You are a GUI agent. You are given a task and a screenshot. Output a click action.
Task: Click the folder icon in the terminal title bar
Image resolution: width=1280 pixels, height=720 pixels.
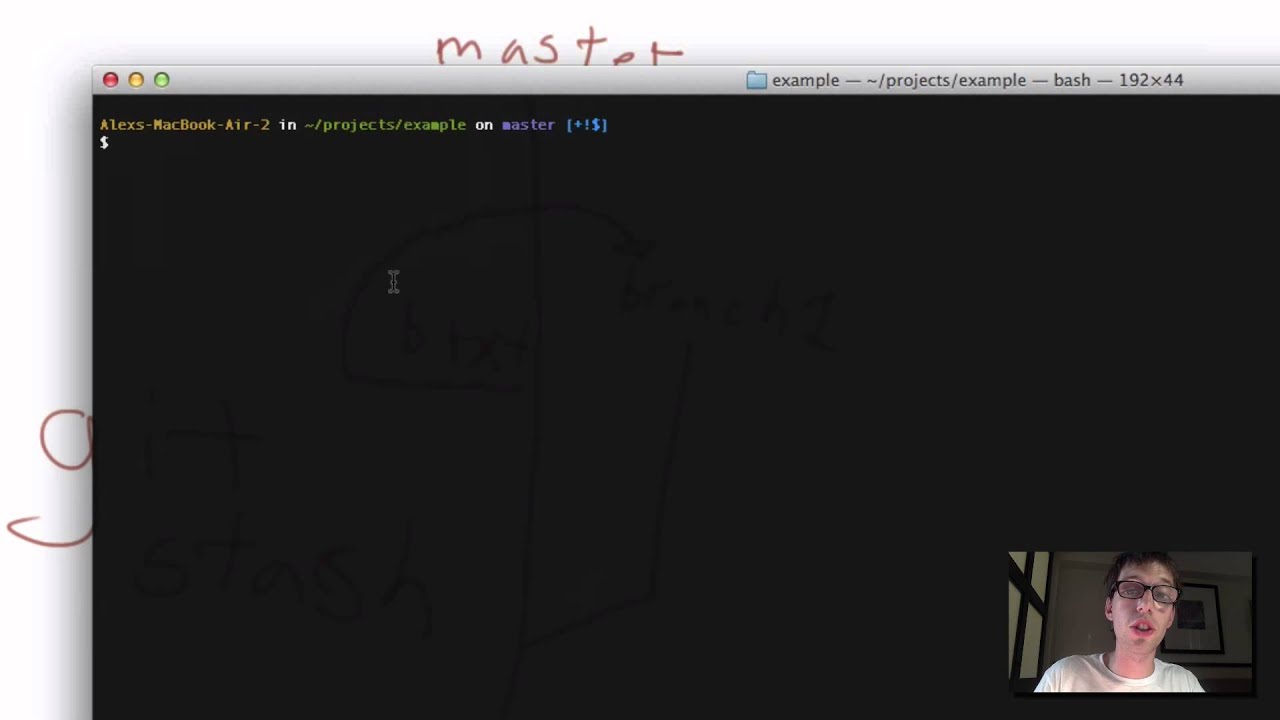tap(756, 80)
